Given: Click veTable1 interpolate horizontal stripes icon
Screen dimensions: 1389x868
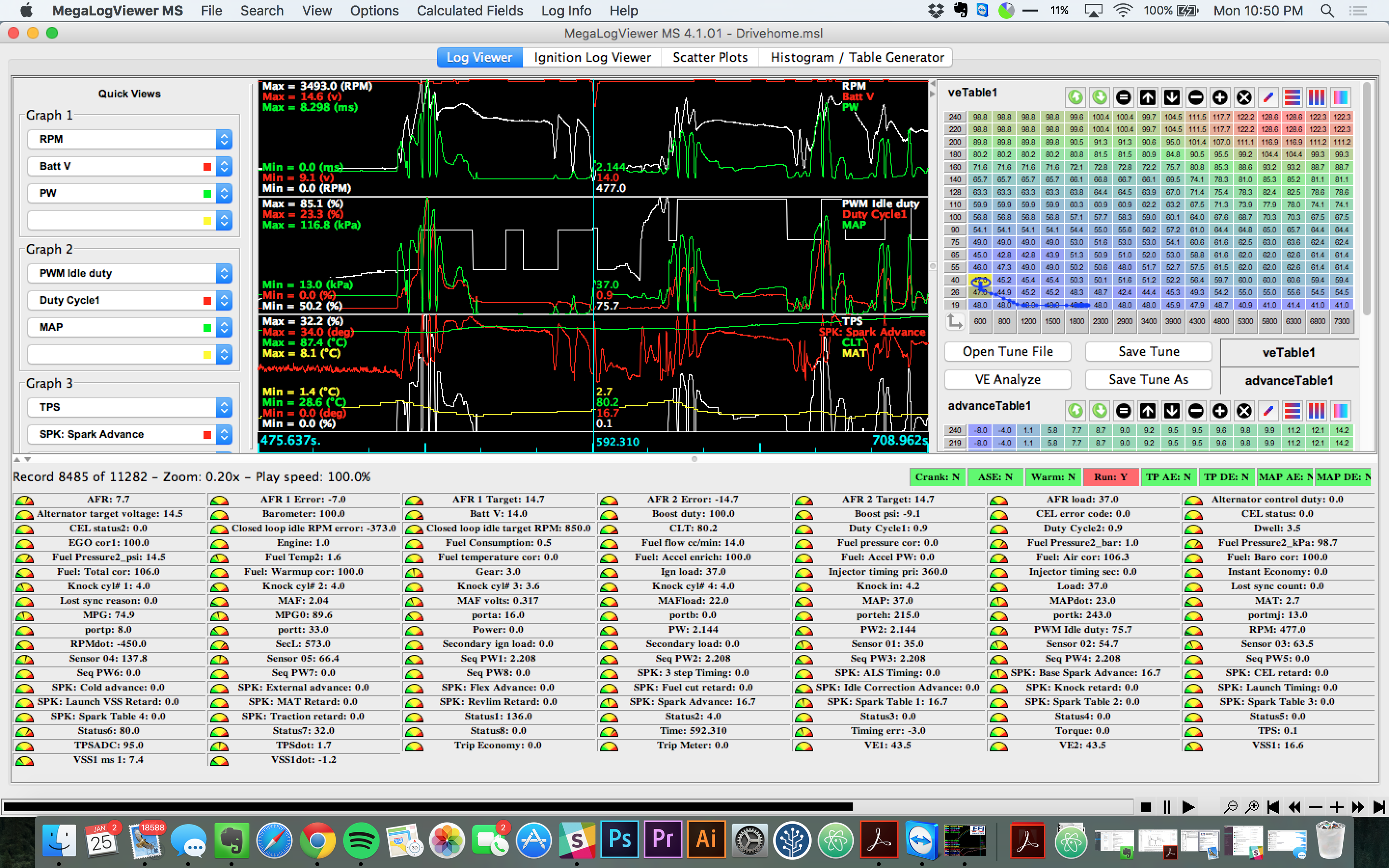Looking at the screenshot, I should tap(1292, 97).
